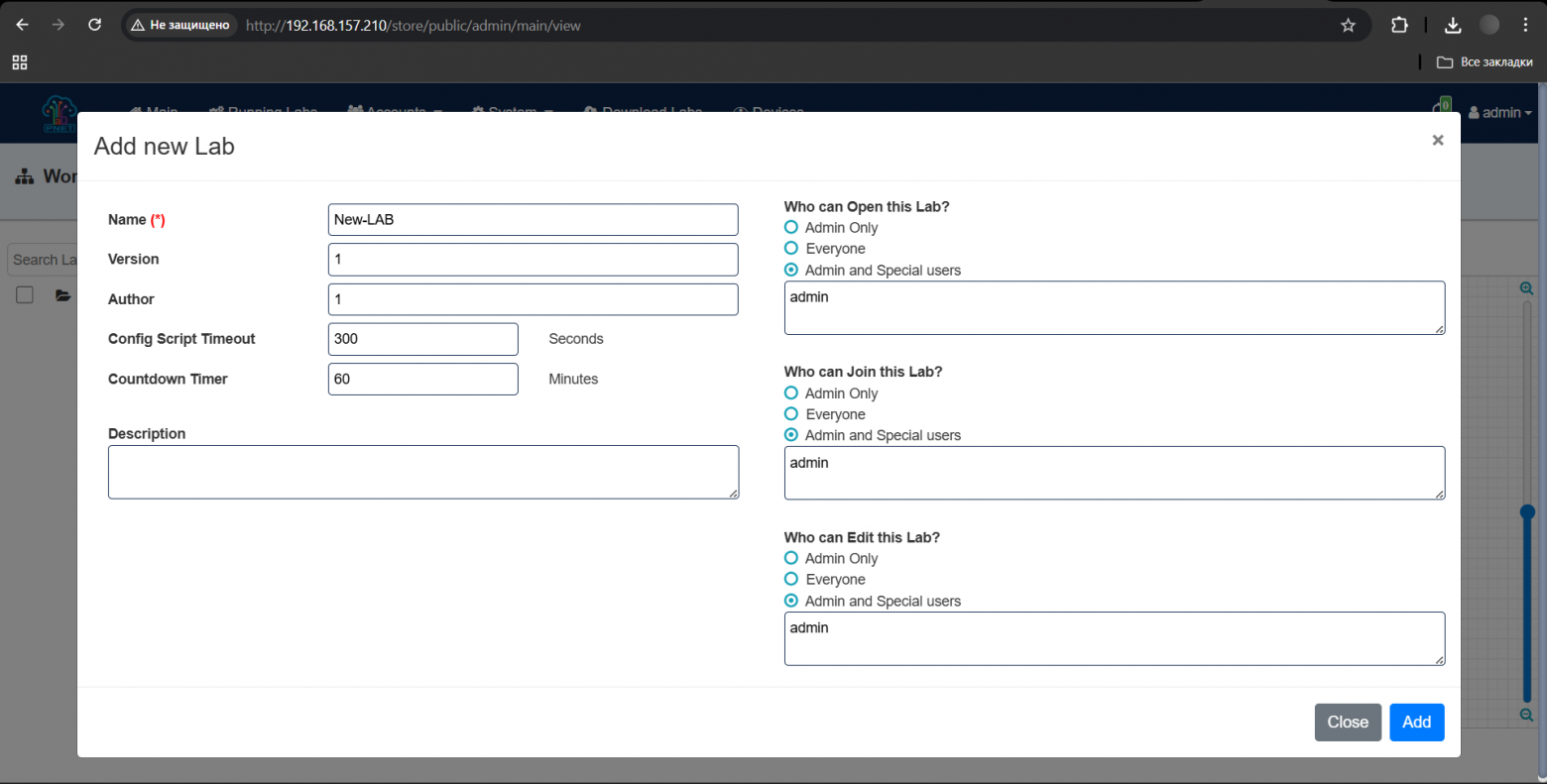This screenshot has width=1547, height=784.
Task: Click the green notification counter badge
Action: click(1446, 104)
